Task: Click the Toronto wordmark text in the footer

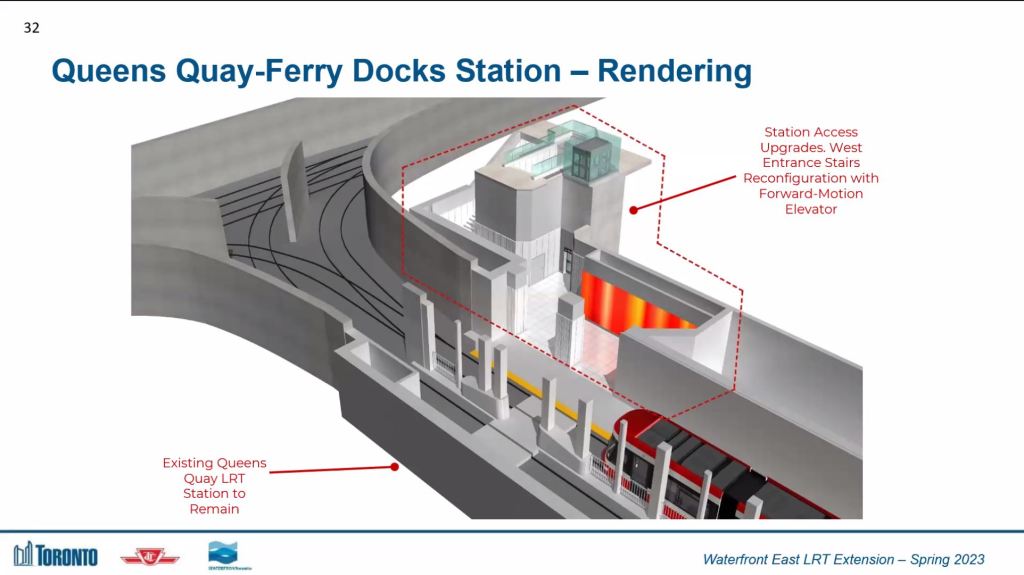Action: [68, 556]
